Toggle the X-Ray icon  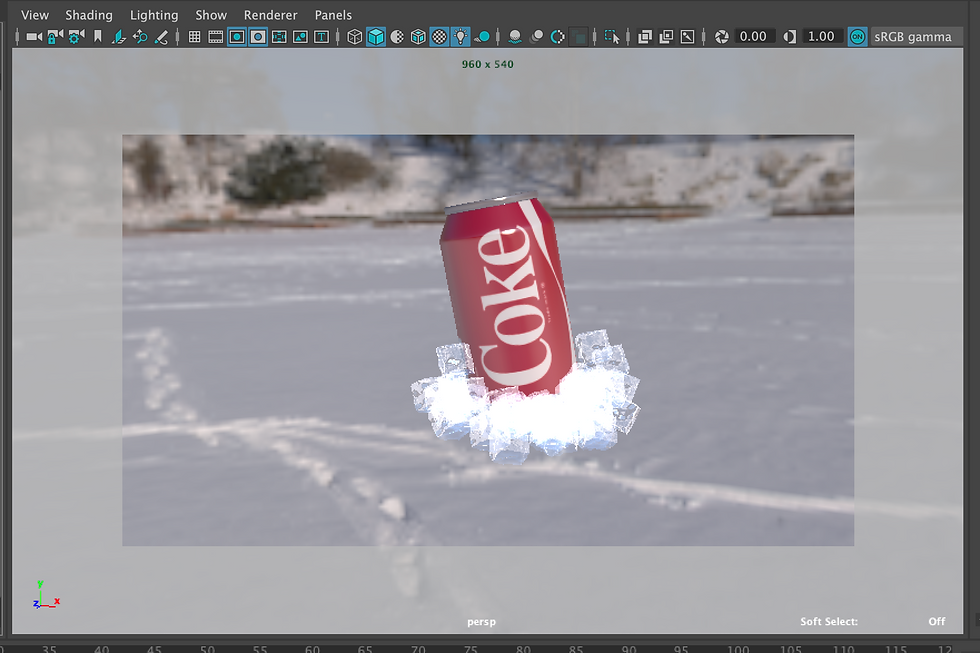[645, 37]
